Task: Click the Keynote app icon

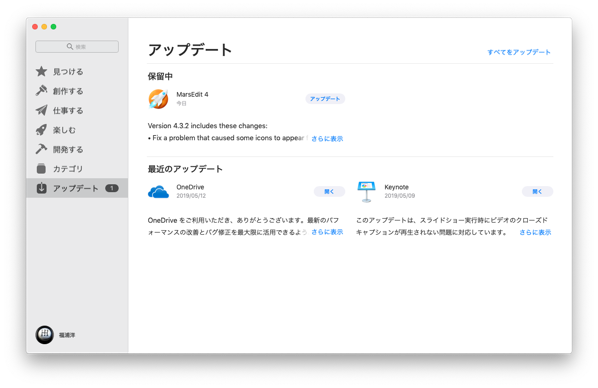Action: [367, 192]
